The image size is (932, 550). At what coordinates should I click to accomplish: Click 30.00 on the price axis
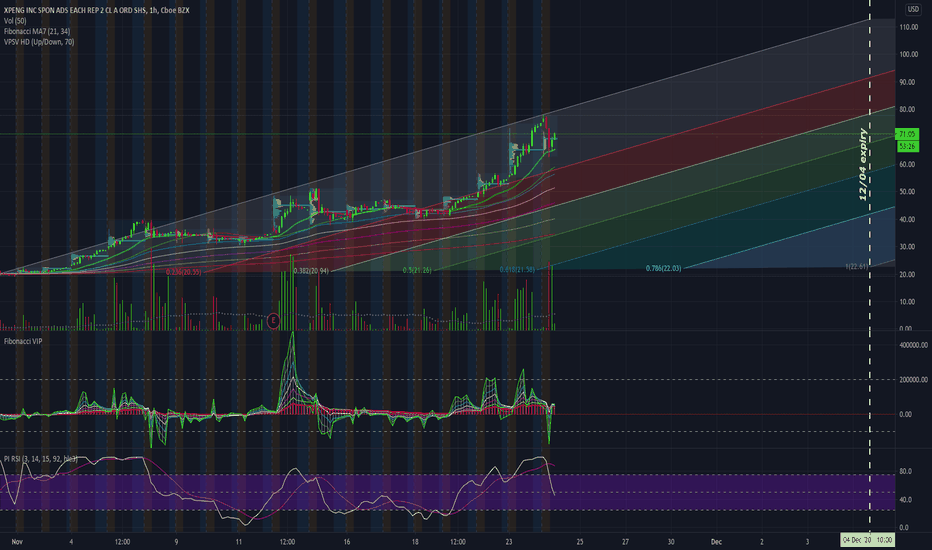907,247
